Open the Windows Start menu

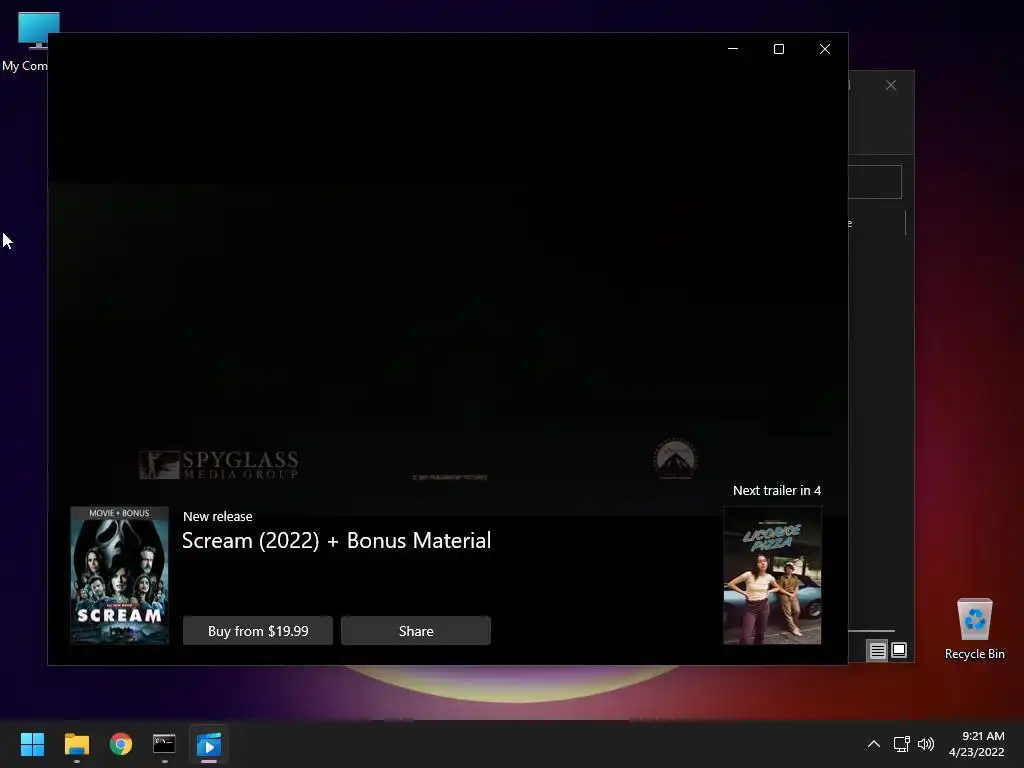(32, 744)
